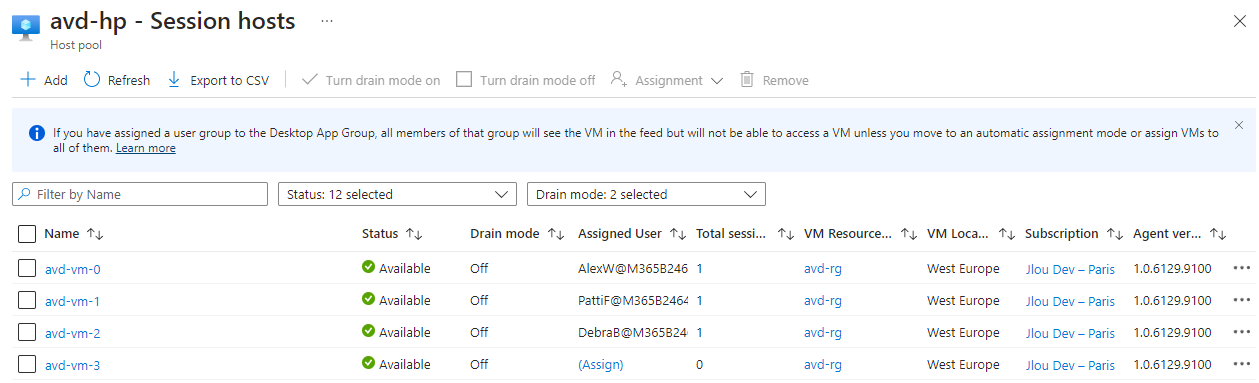Open the Assignment dropdown menu
1259x383 pixels.
667,80
